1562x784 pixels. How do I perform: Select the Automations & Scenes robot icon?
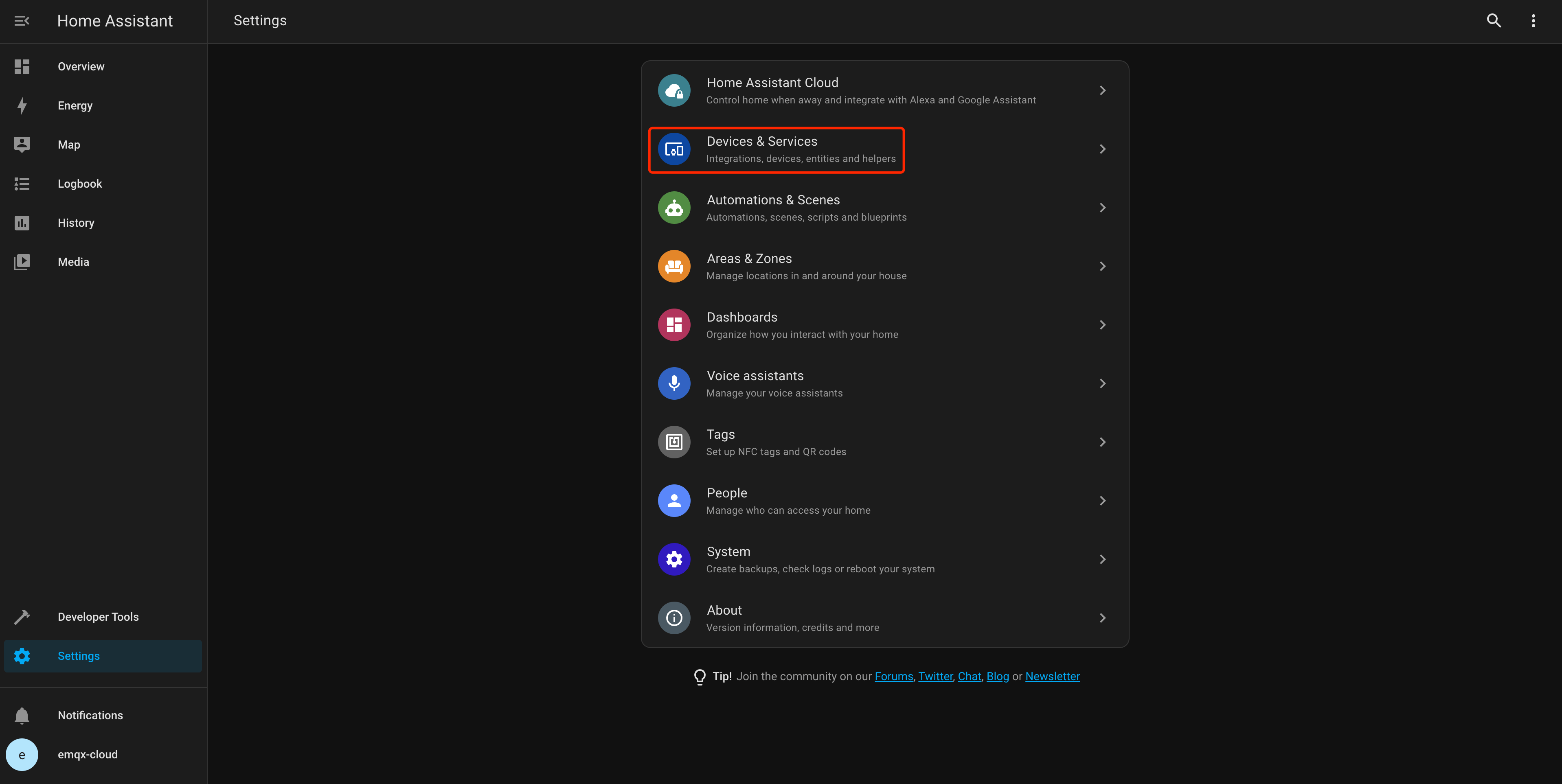[x=674, y=207]
